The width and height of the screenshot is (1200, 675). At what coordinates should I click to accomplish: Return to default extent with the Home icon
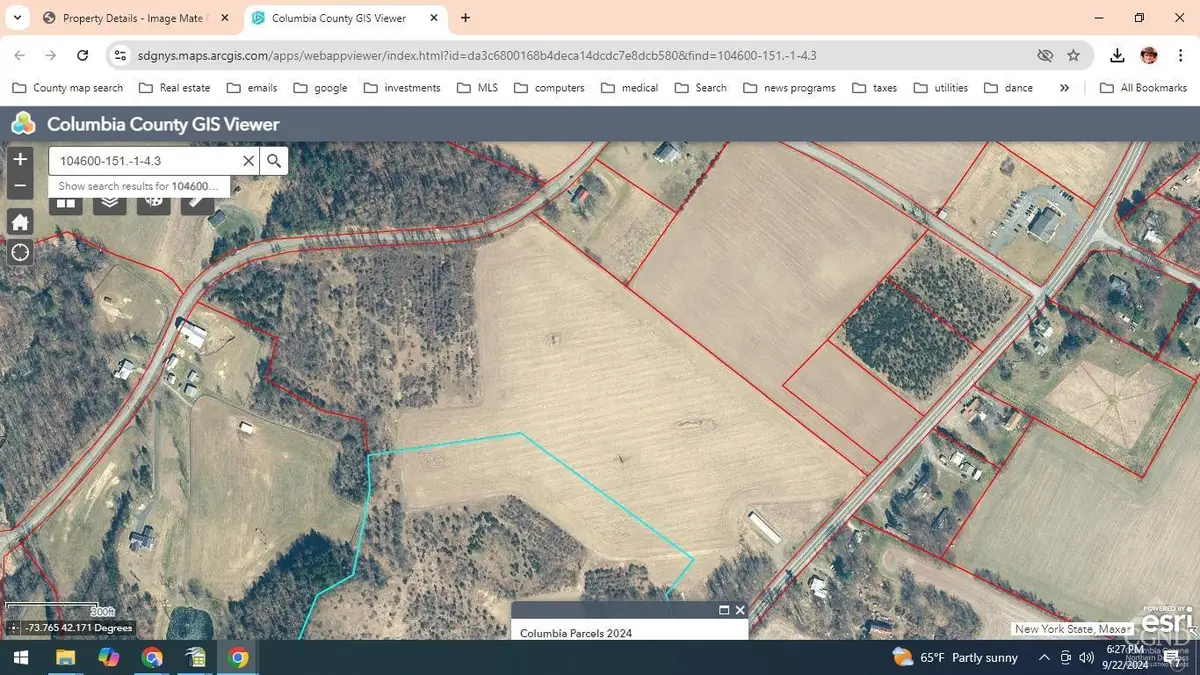[x=19, y=221]
